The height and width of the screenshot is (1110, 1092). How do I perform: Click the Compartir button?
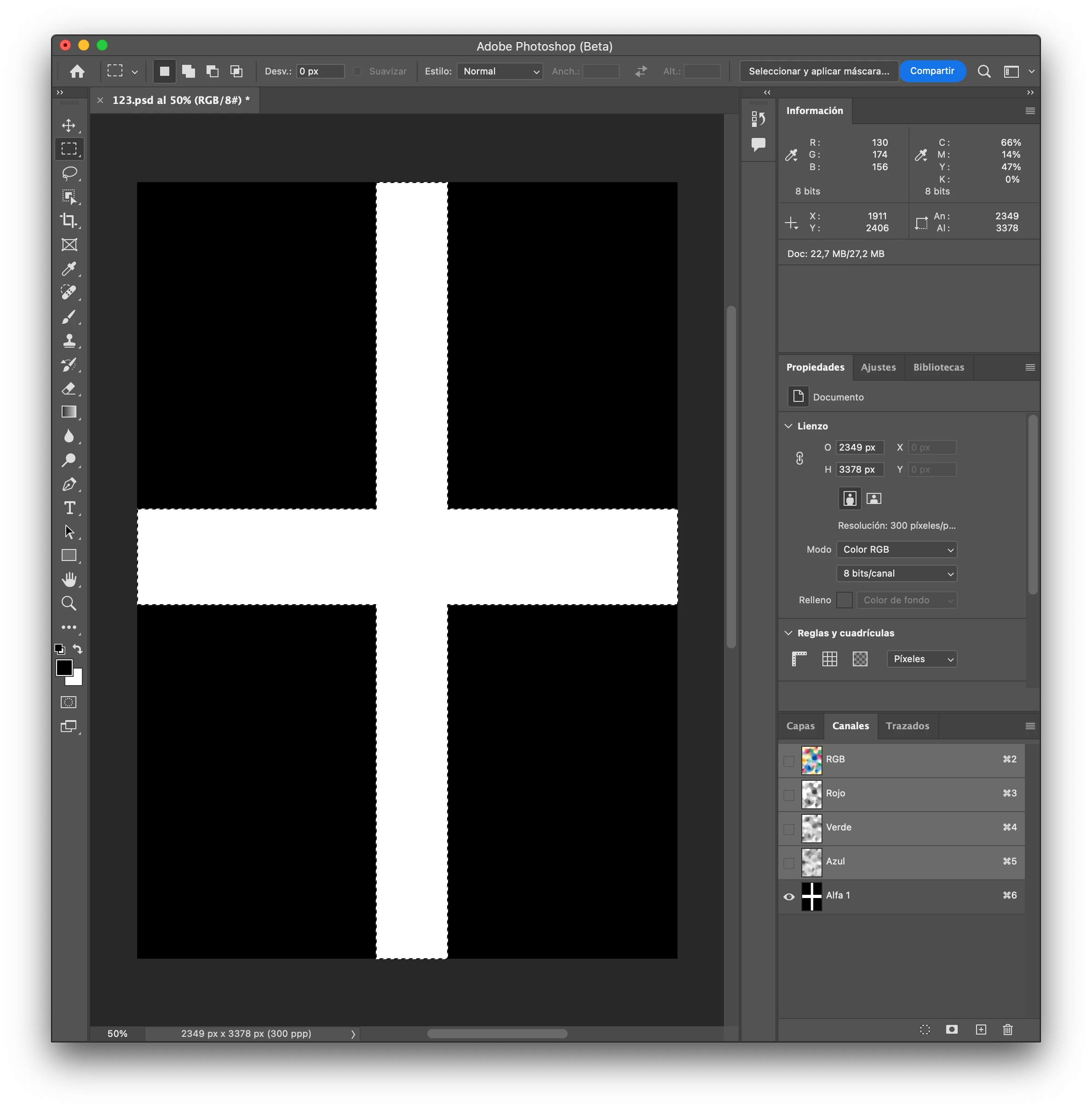click(932, 71)
